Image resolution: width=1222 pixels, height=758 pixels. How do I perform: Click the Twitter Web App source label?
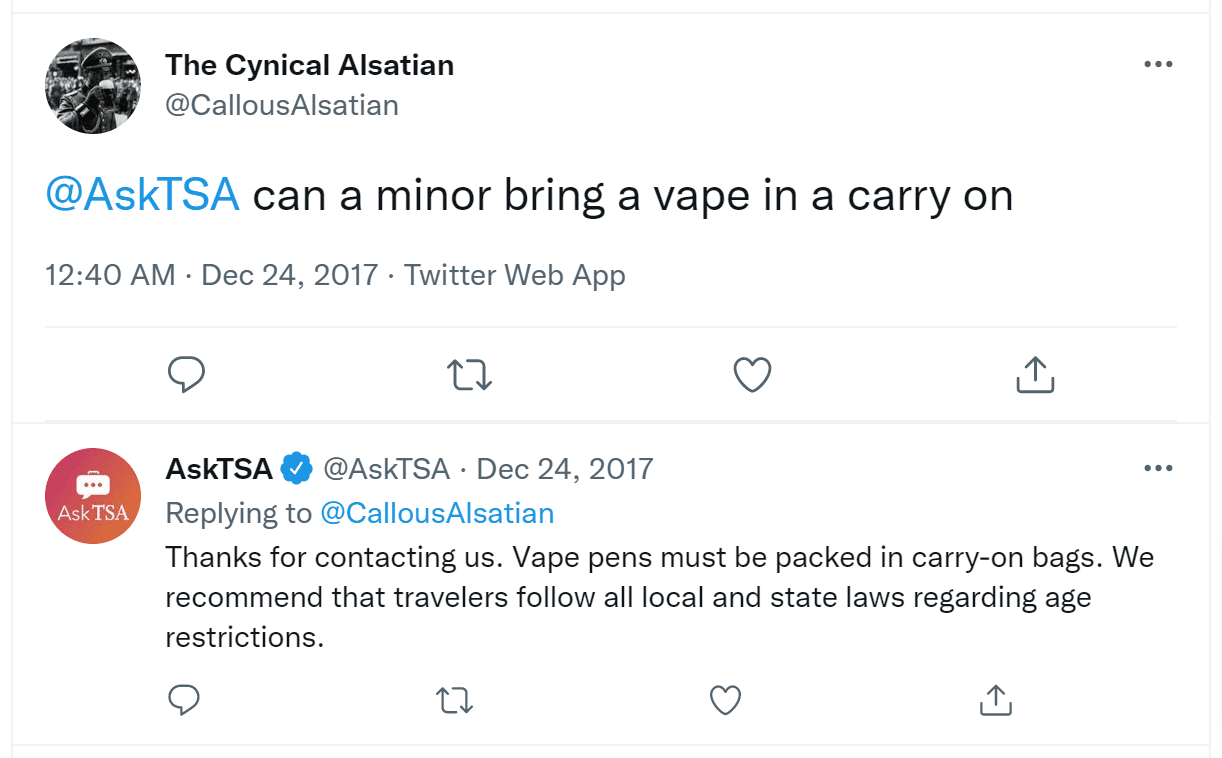pos(515,275)
